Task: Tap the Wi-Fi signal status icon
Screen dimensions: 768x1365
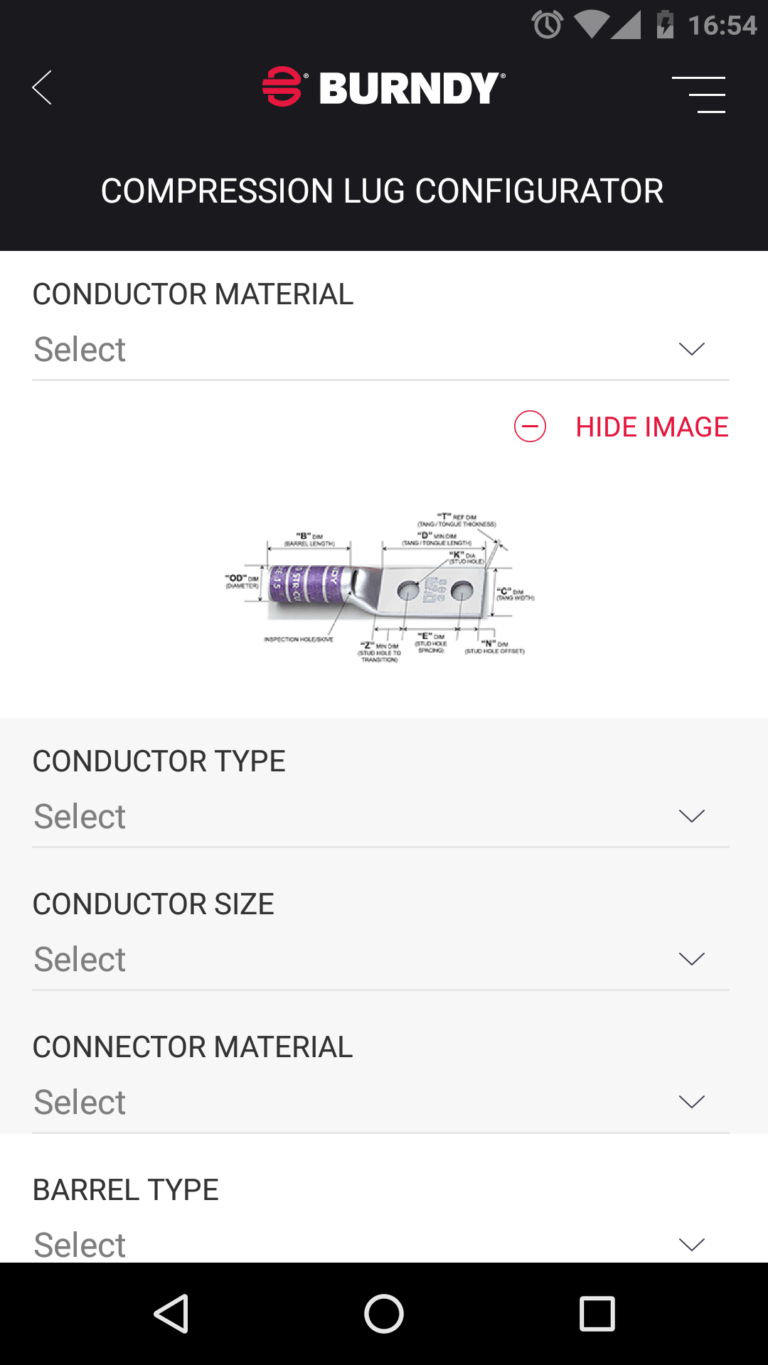Action: (x=591, y=24)
